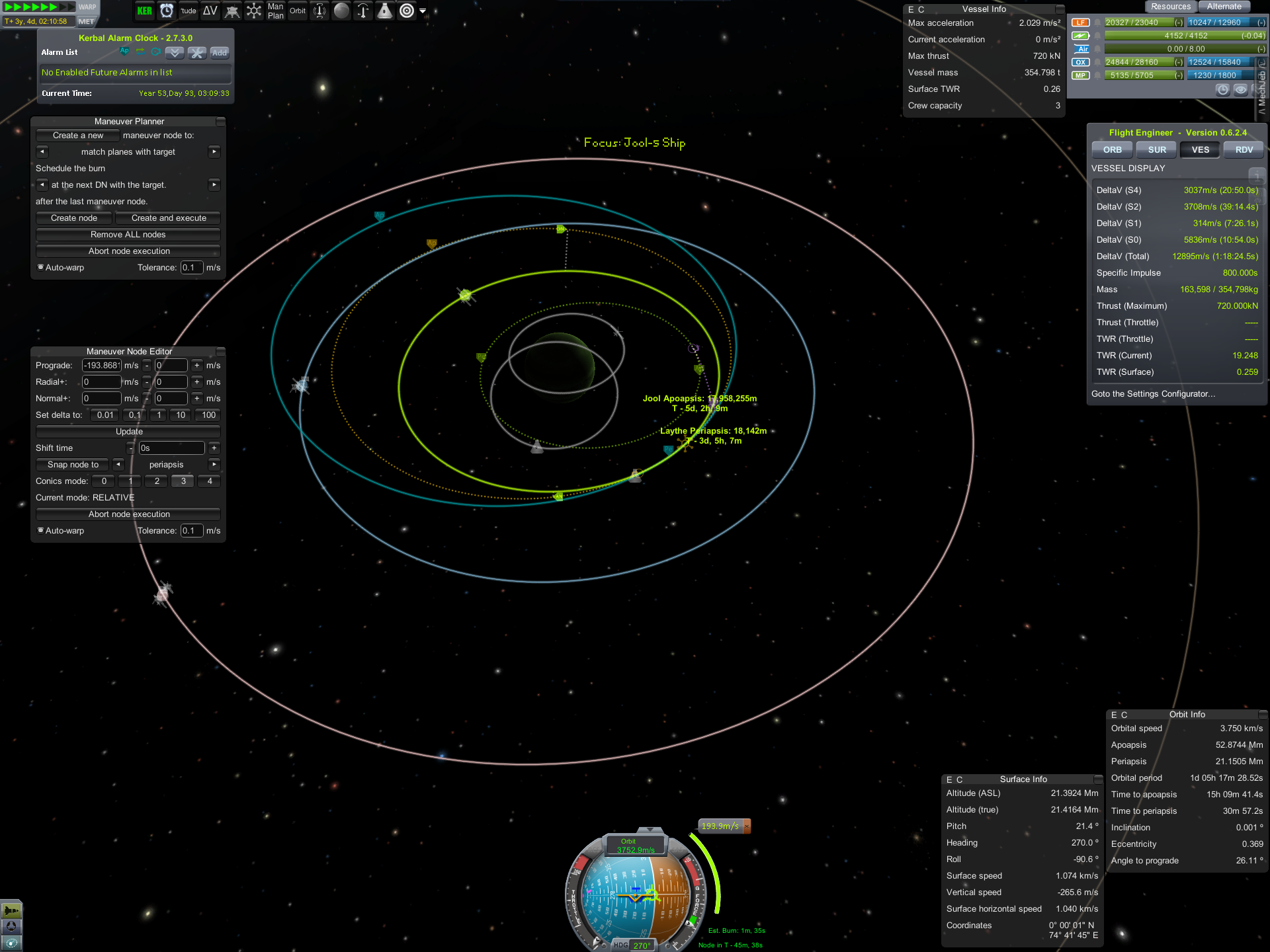Click left arrow beside 'at the next DN'
The height and width of the screenshot is (952, 1270).
click(42, 184)
